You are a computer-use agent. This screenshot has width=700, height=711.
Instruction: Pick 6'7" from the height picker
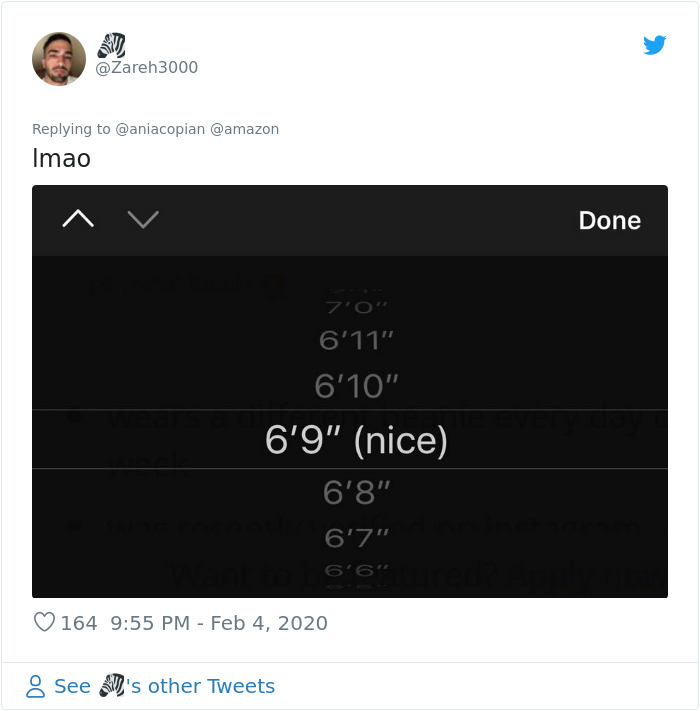[x=356, y=538]
